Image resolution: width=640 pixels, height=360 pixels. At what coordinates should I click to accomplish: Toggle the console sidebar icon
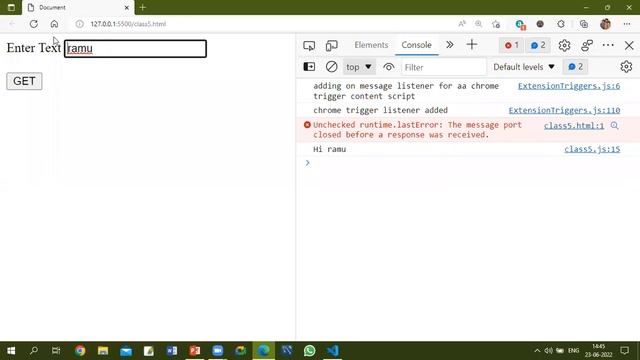[309, 67]
